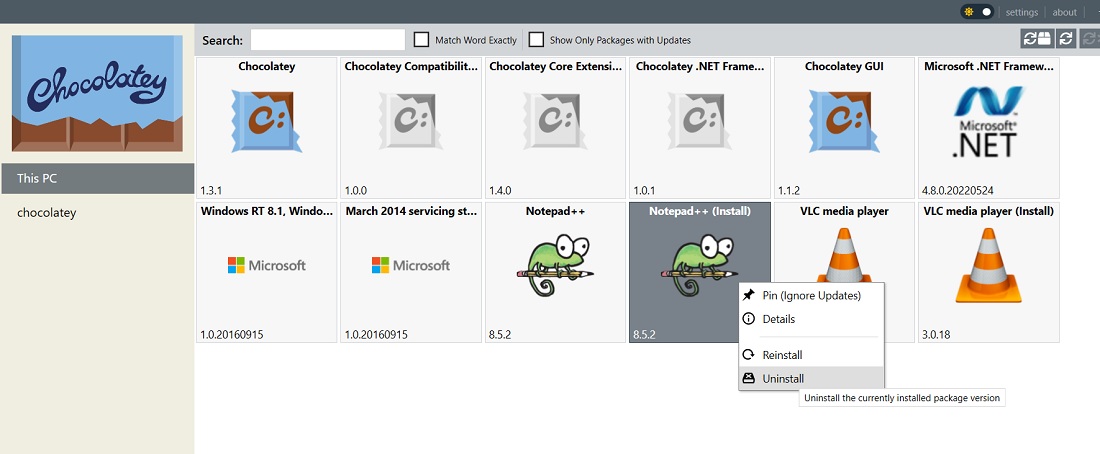Screen dimensions: 1100x454
Task: Click the Chocolatey .NET Framework title text
Action: tap(699, 67)
